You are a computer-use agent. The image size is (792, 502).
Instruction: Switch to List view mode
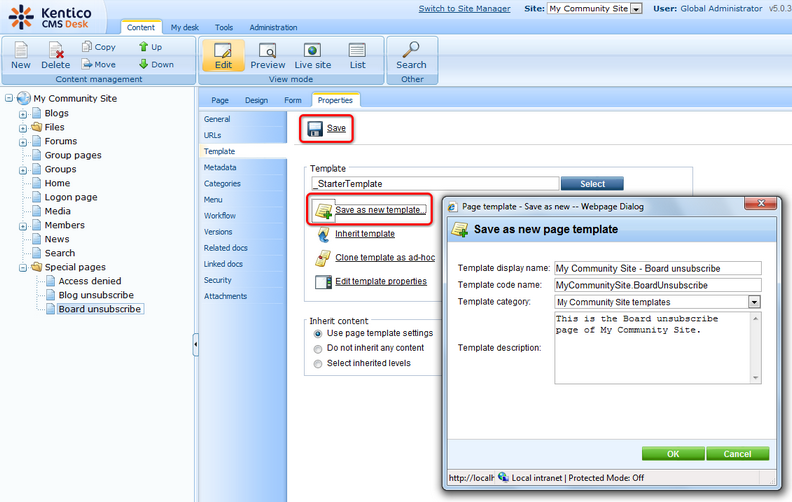[357, 56]
